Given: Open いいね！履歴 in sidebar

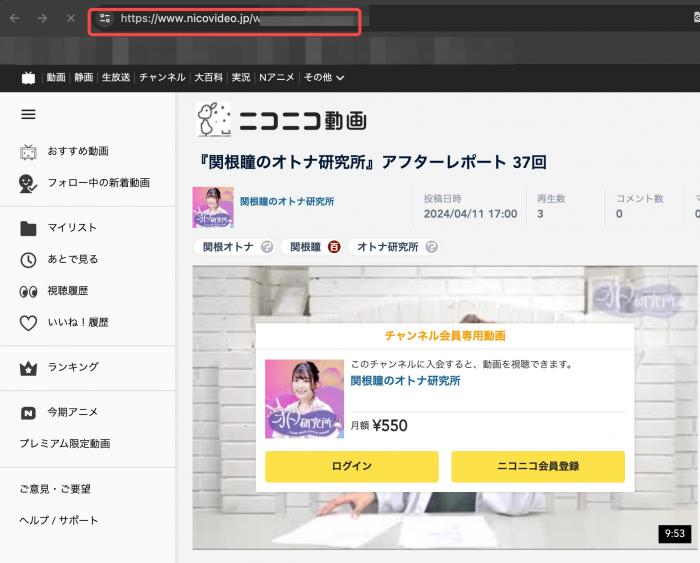Looking at the screenshot, I should pyautogui.click(x=78, y=322).
